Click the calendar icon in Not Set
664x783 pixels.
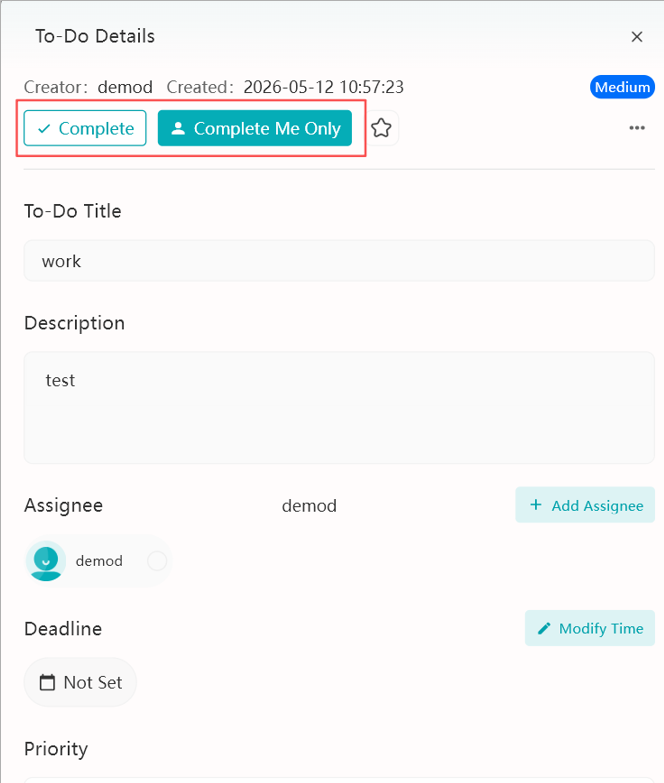pos(47,682)
